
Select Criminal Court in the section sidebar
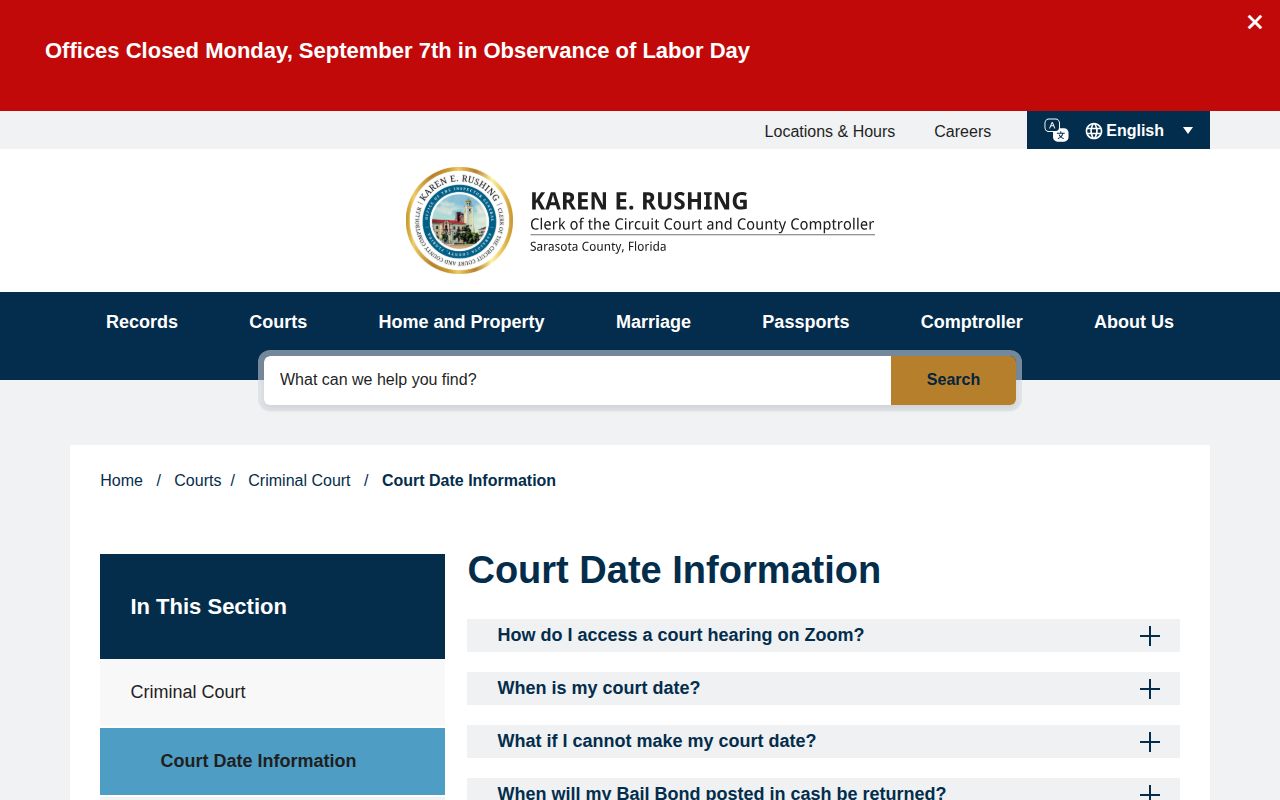272,692
